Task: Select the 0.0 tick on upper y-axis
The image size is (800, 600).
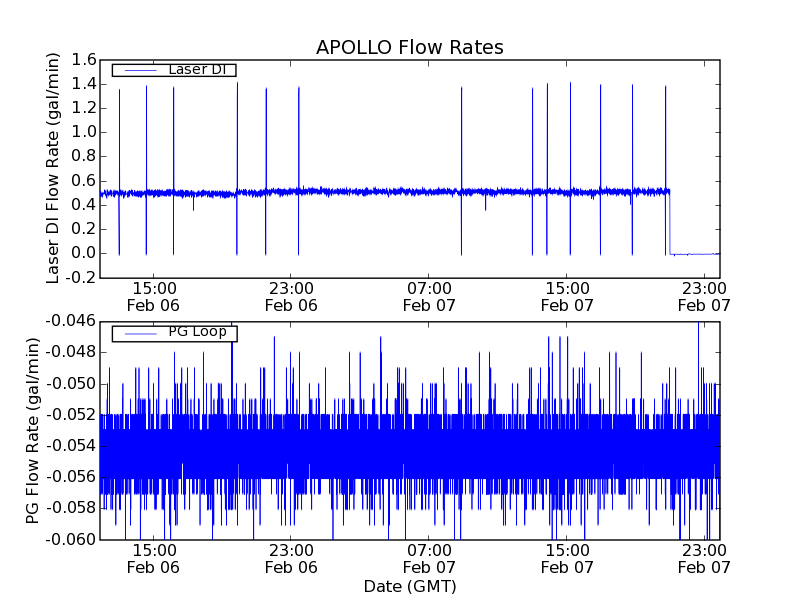Action: [x=82, y=253]
